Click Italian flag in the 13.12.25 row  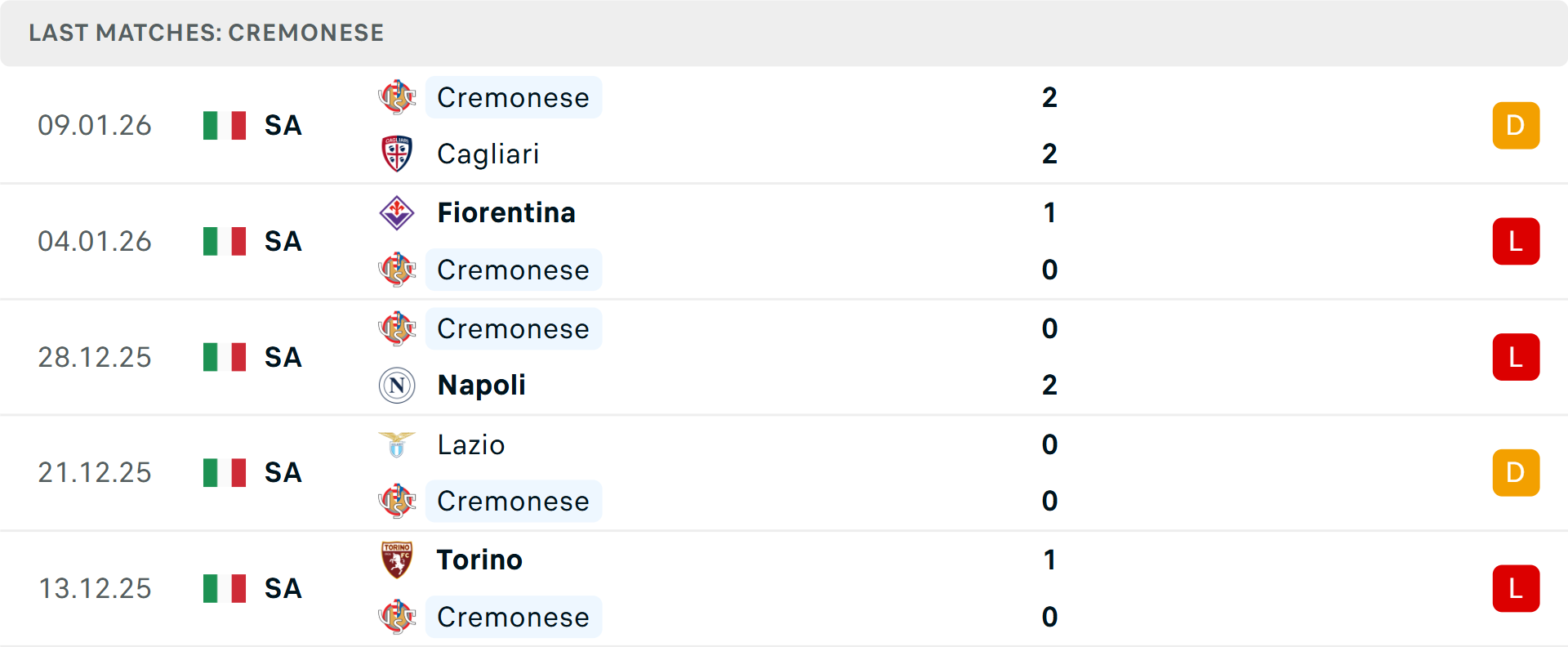click(225, 588)
